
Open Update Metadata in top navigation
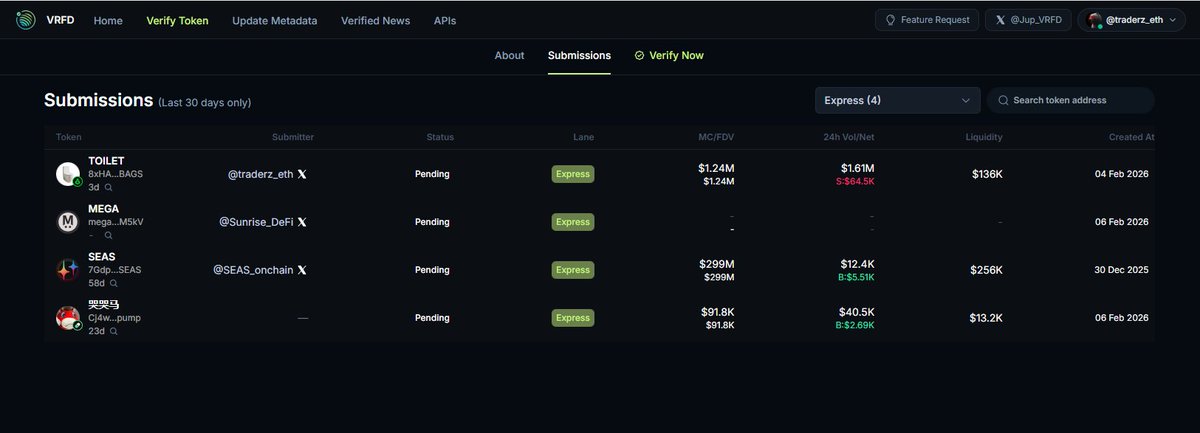pos(275,21)
